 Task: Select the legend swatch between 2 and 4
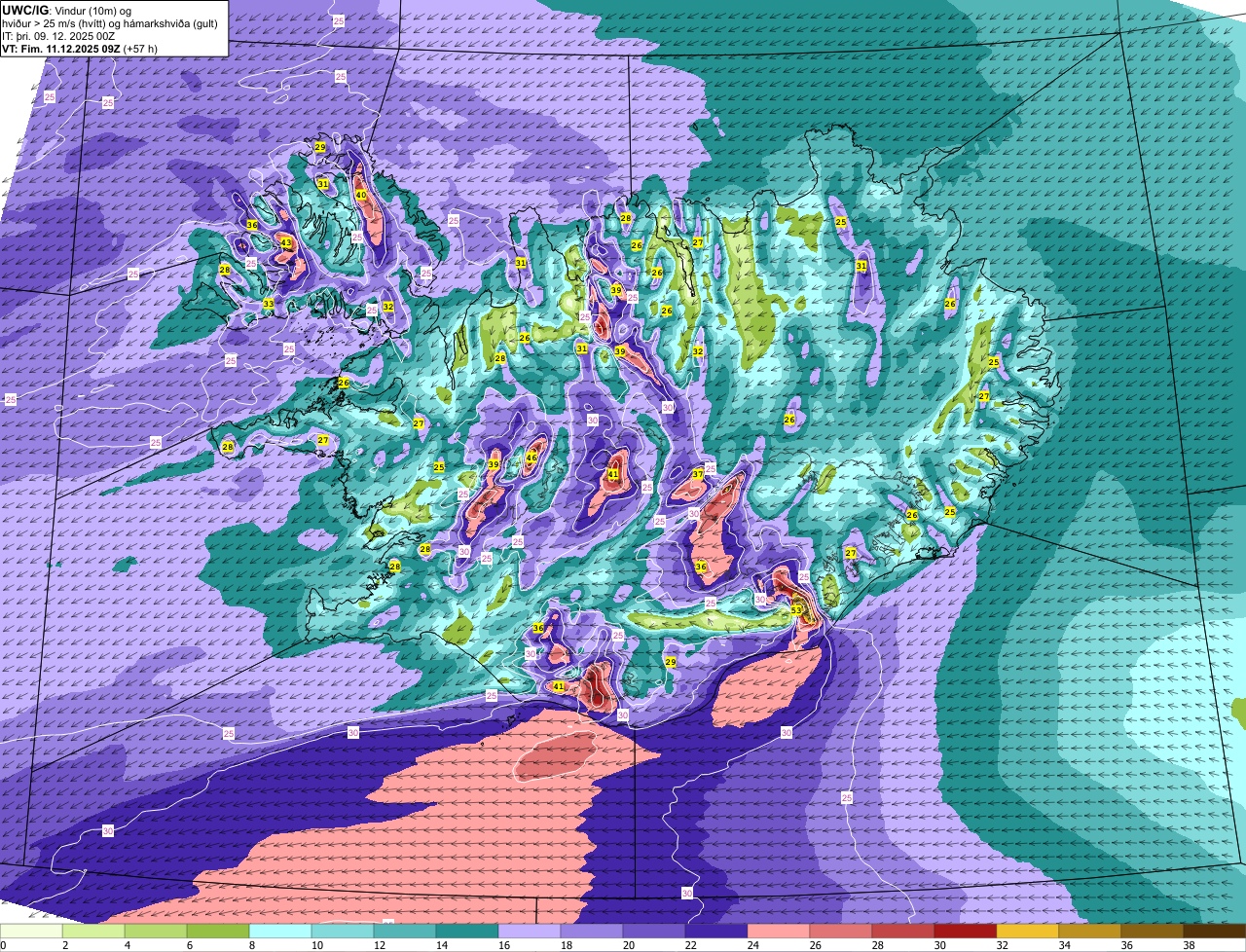[93, 931]
